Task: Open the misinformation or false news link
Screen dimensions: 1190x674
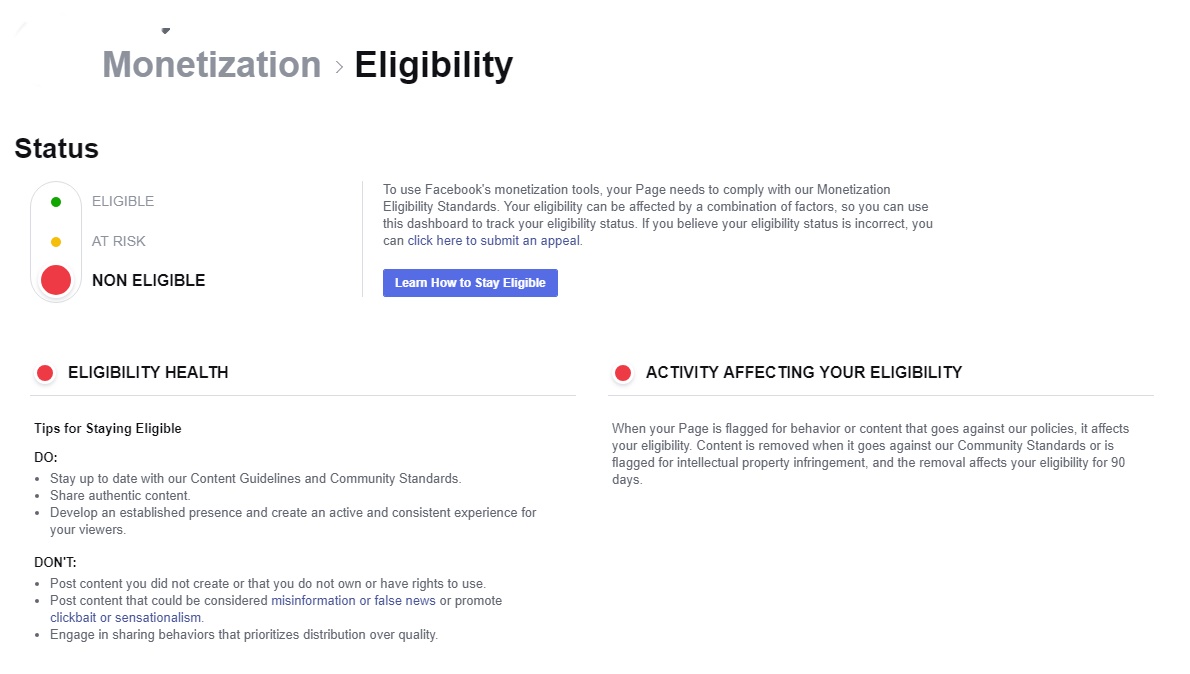Action: tap(353, 601)
